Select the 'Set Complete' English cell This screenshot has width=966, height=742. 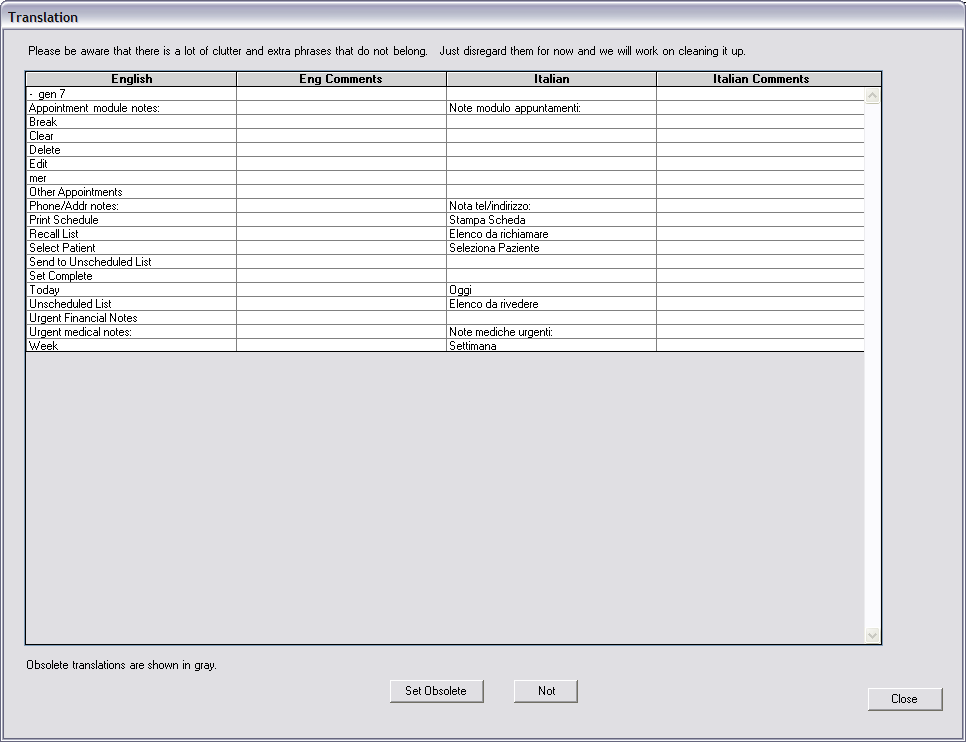point(131,276)
